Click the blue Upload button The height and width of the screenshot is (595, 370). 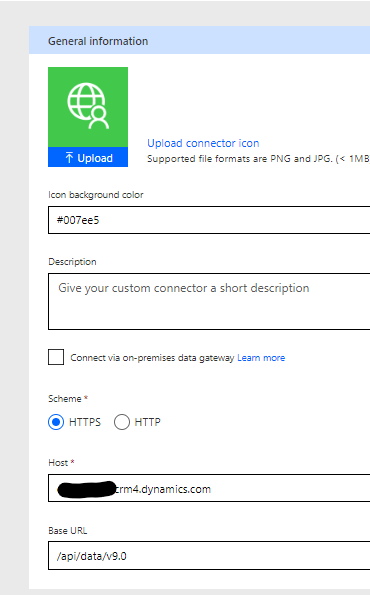[x=88, y=157]
